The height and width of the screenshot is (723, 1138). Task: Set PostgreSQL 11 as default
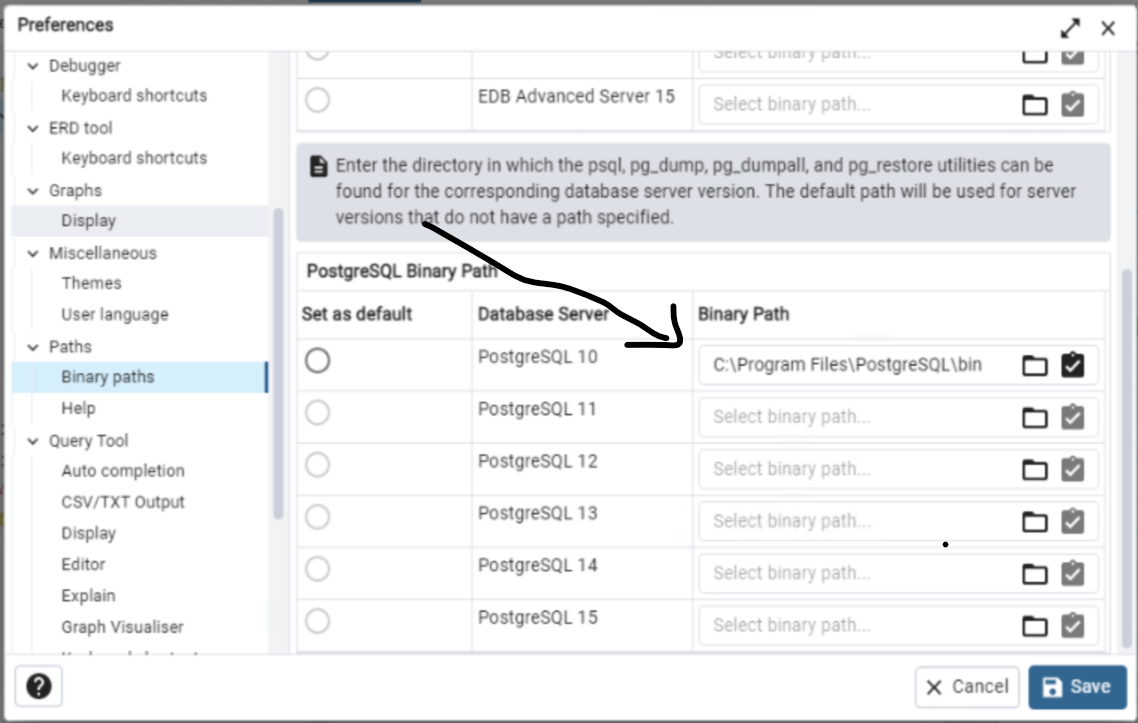tap(317, 412)
